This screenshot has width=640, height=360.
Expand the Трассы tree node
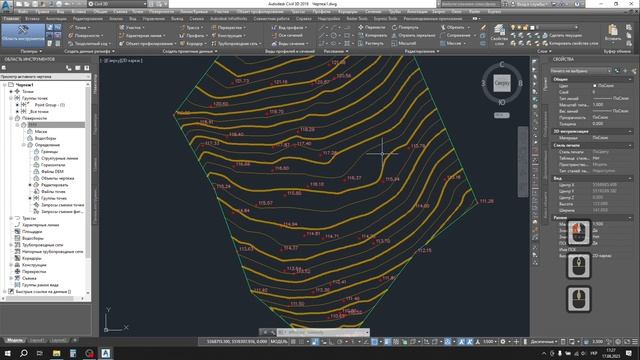(x=11, y=218)
